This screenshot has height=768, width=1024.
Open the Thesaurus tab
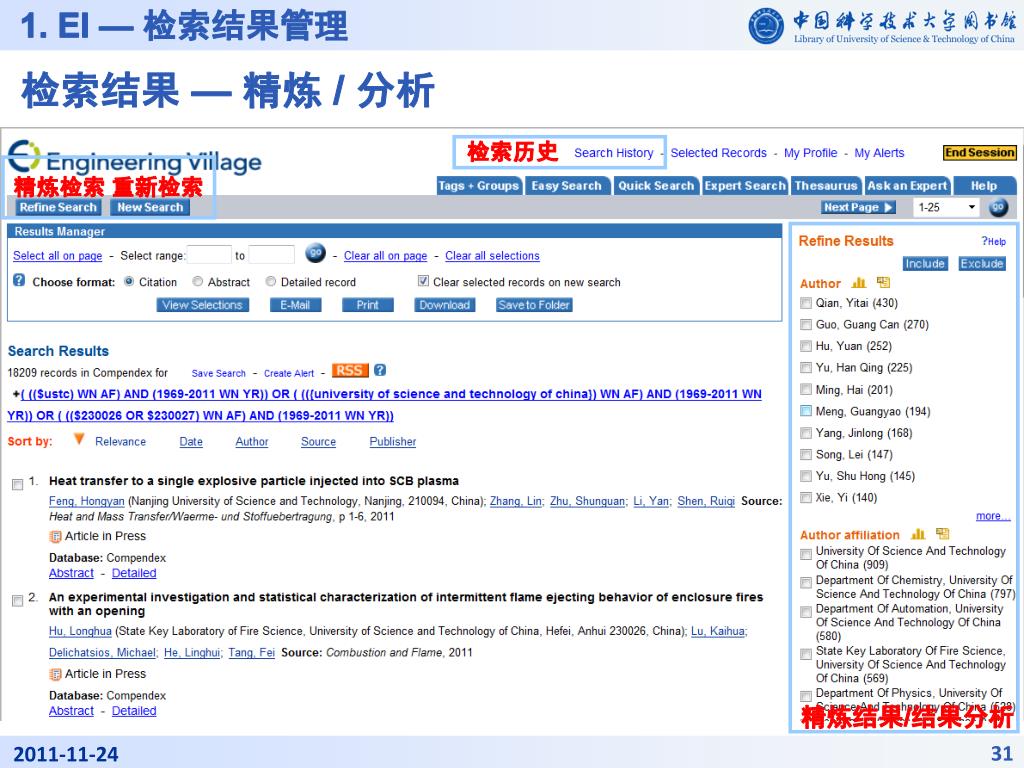pyautogui.click(x=825, y=186)
